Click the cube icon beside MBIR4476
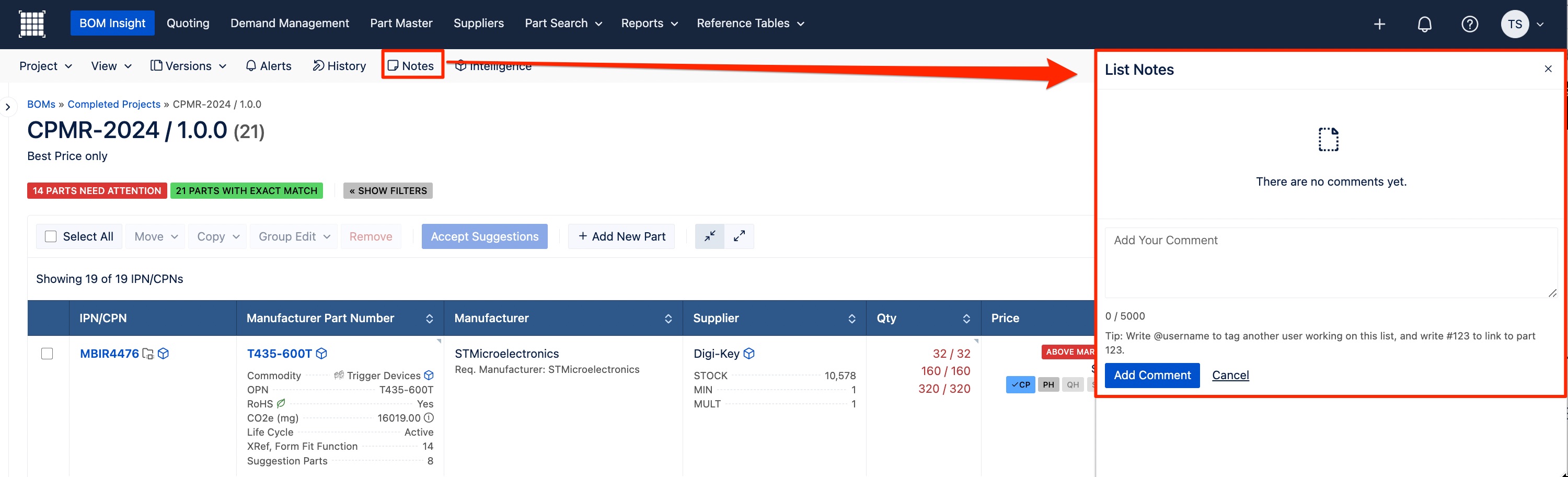The height and width of the screenshot is (477, 1568). pos(163,354)
